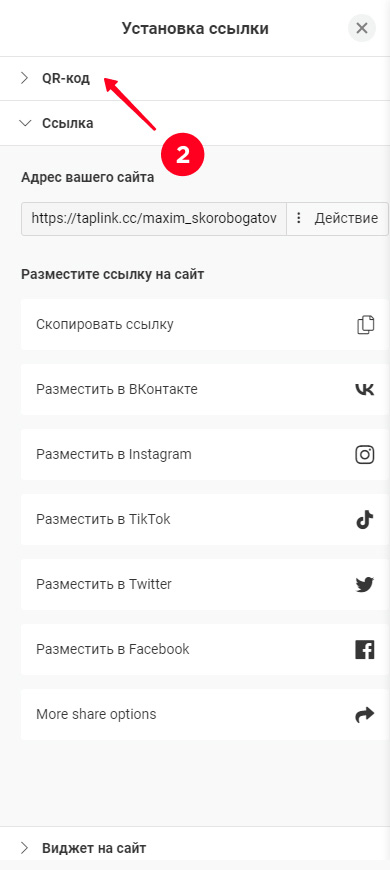Click the TikTok logo icon
Screen dimensions: 390x870
point(365,519)
